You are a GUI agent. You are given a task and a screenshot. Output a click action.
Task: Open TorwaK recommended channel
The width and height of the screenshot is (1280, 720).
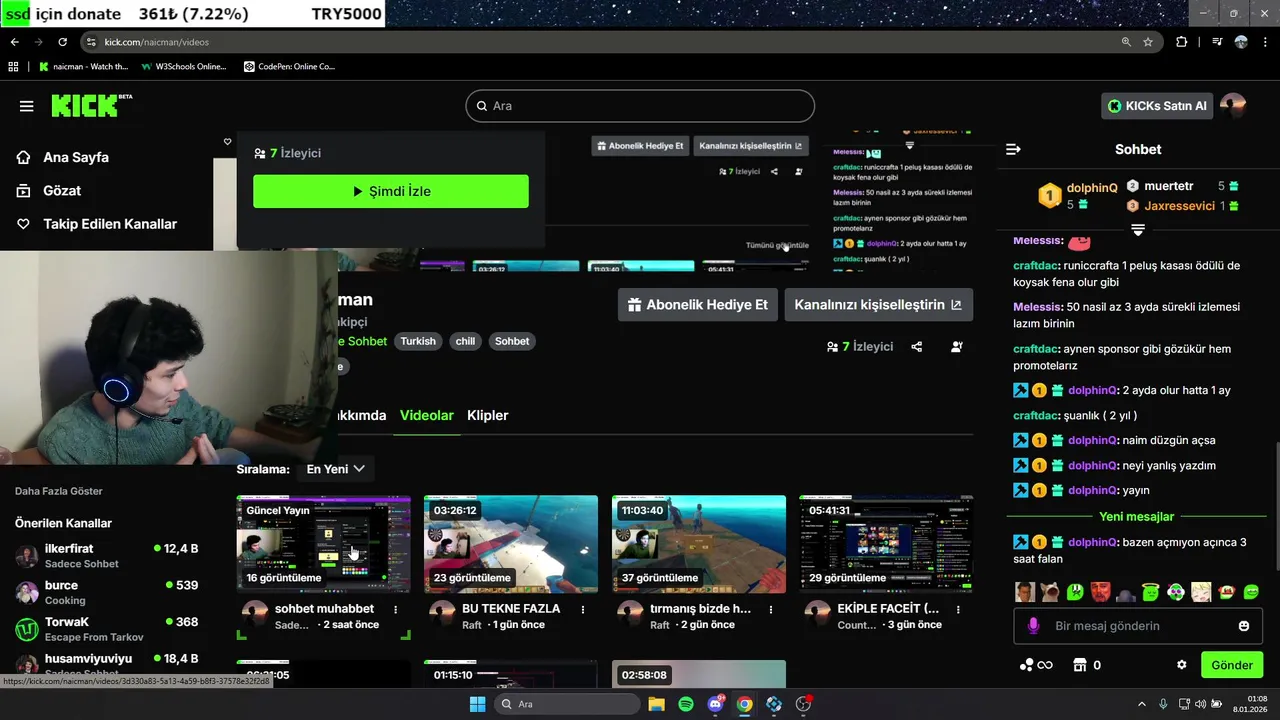106,629
